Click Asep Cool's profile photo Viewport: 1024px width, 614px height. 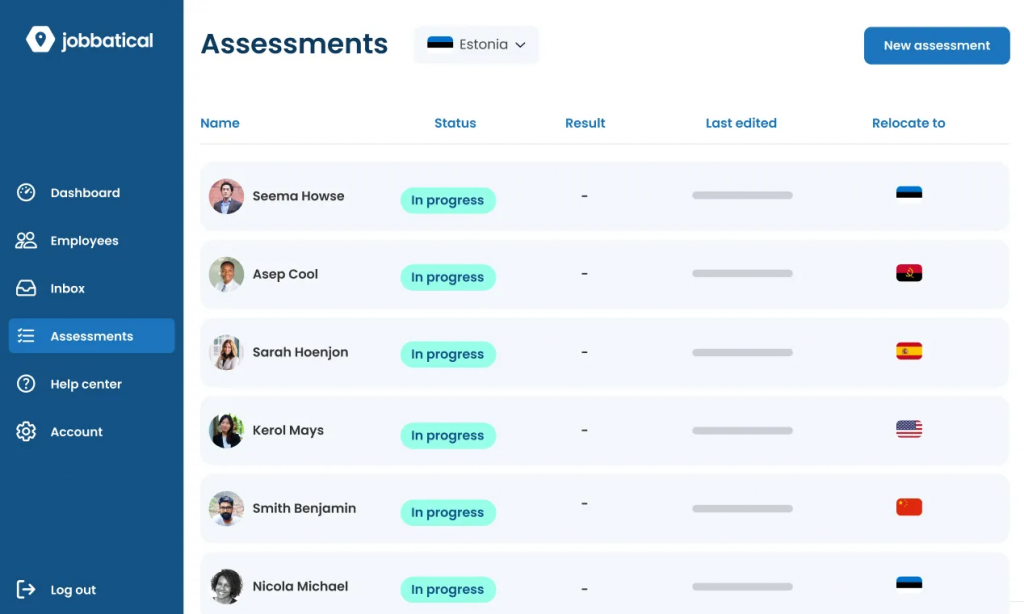click(x=226, y=274)
